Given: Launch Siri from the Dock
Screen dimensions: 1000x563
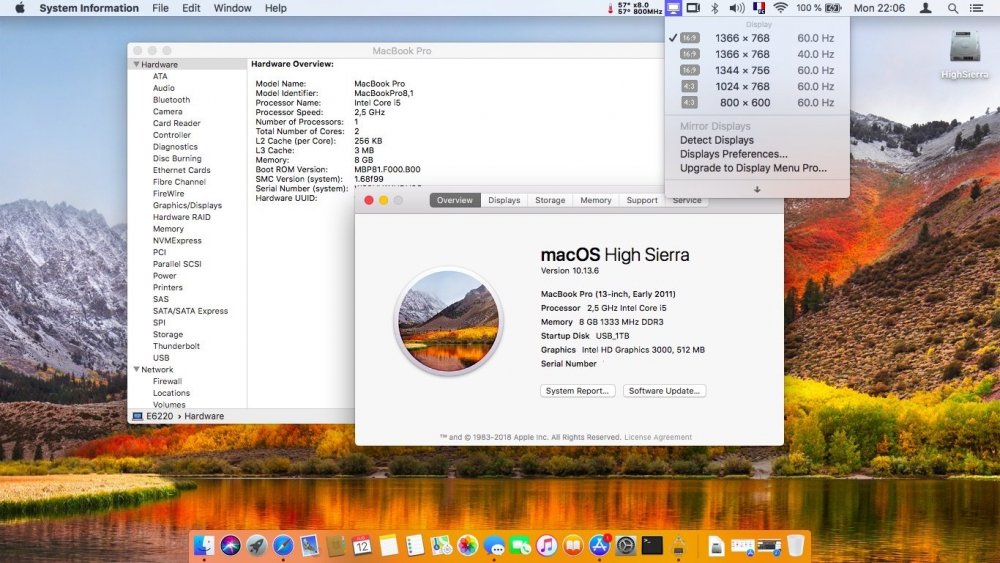Looking at the screenshot, I should pos(230,546).
